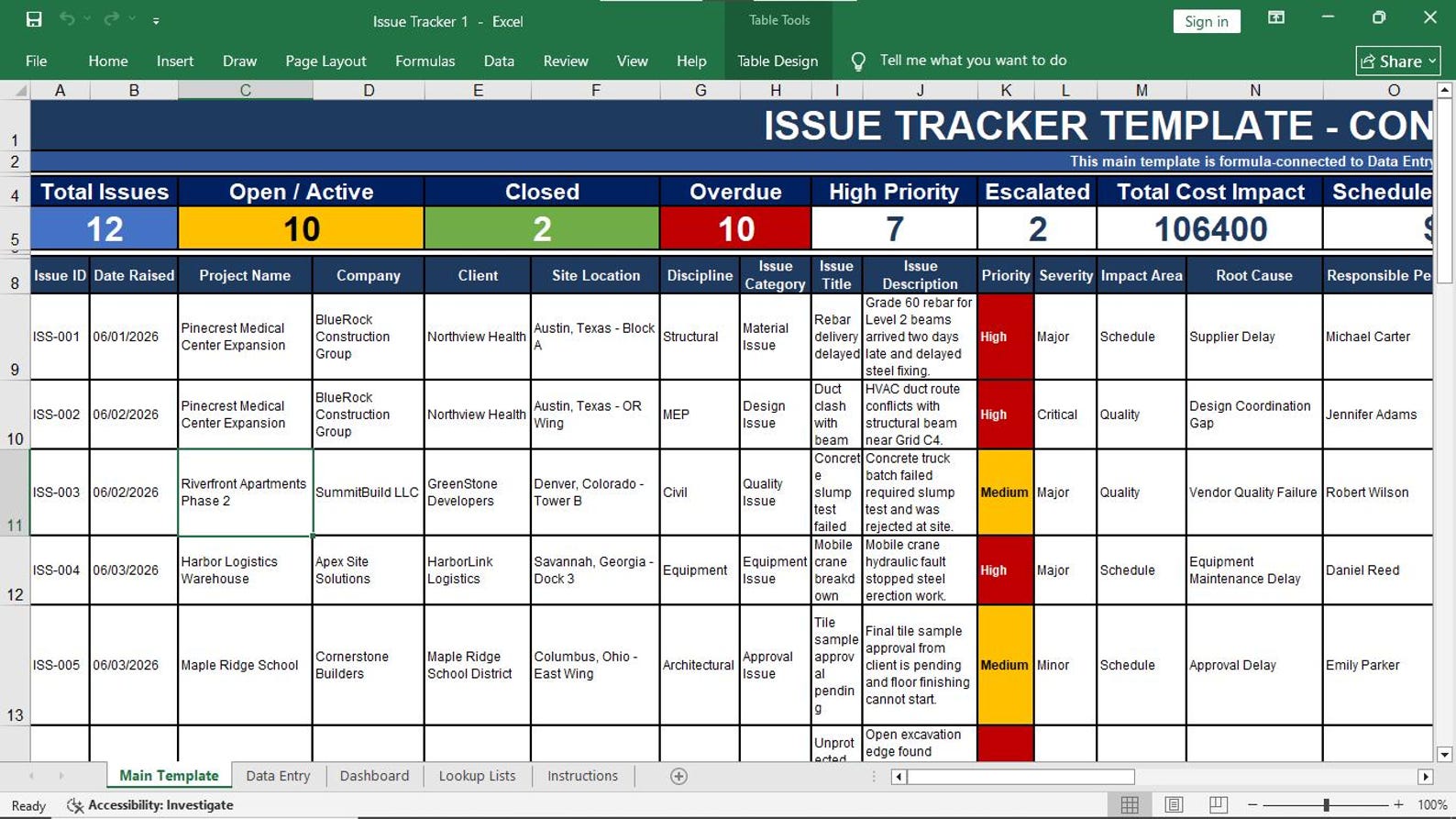
Task: Open the Table Design tab
Action: [x=778, y=61]
